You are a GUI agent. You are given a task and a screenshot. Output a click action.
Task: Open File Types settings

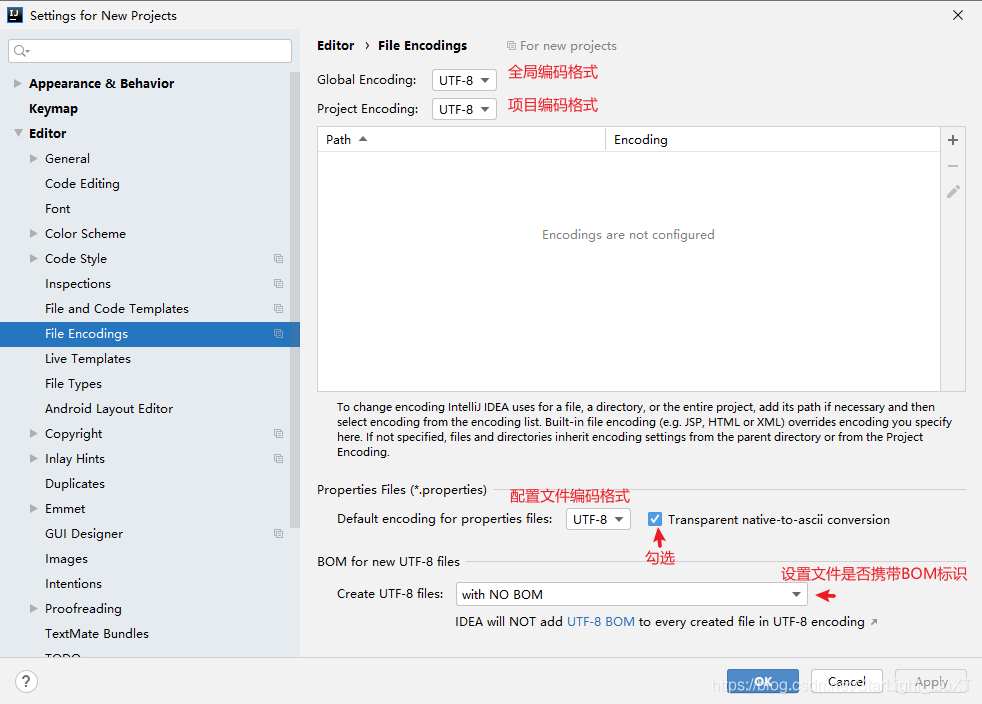(x=73, y=384)
